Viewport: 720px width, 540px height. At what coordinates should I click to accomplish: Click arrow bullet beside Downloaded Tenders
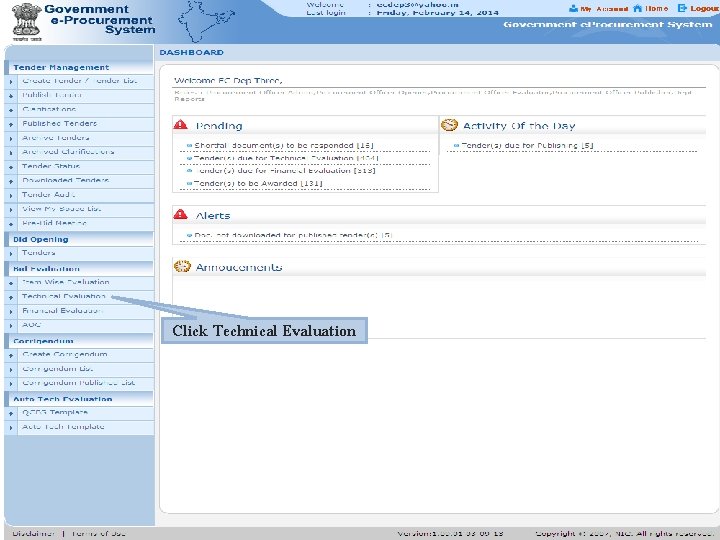click(11, 181)
